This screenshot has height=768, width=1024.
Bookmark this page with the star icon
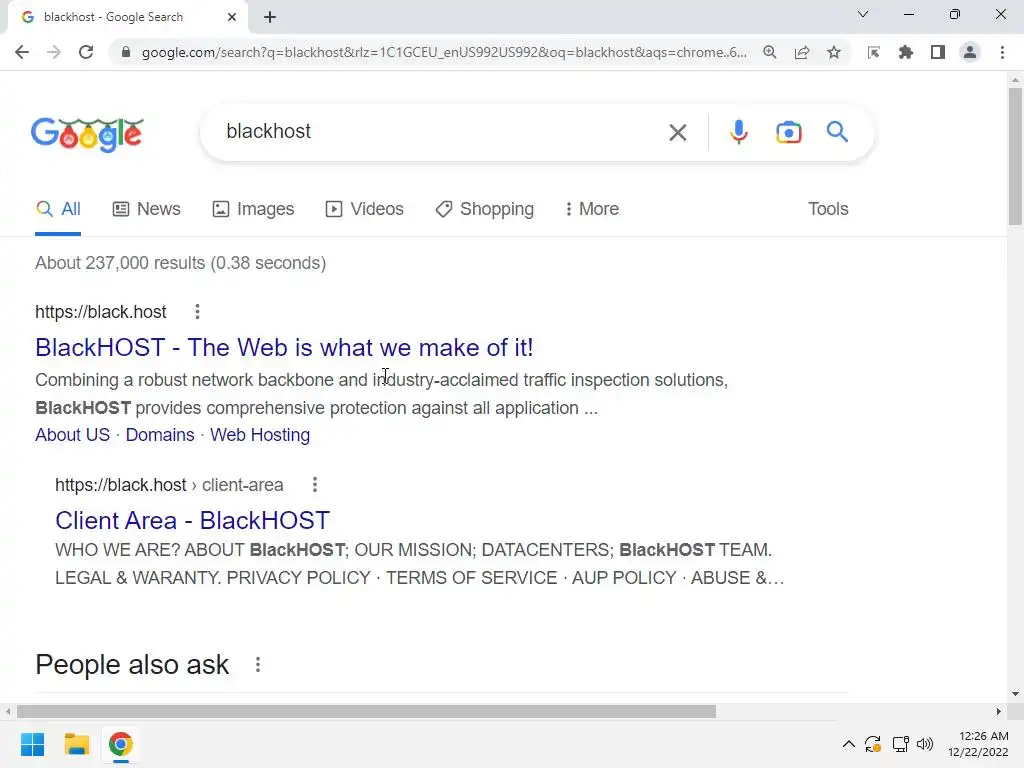(x=834, y=52)
